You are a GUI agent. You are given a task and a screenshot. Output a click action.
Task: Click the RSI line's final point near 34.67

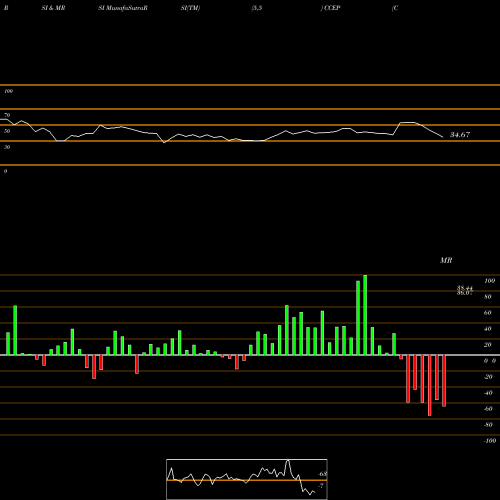(x=443, y=137)
